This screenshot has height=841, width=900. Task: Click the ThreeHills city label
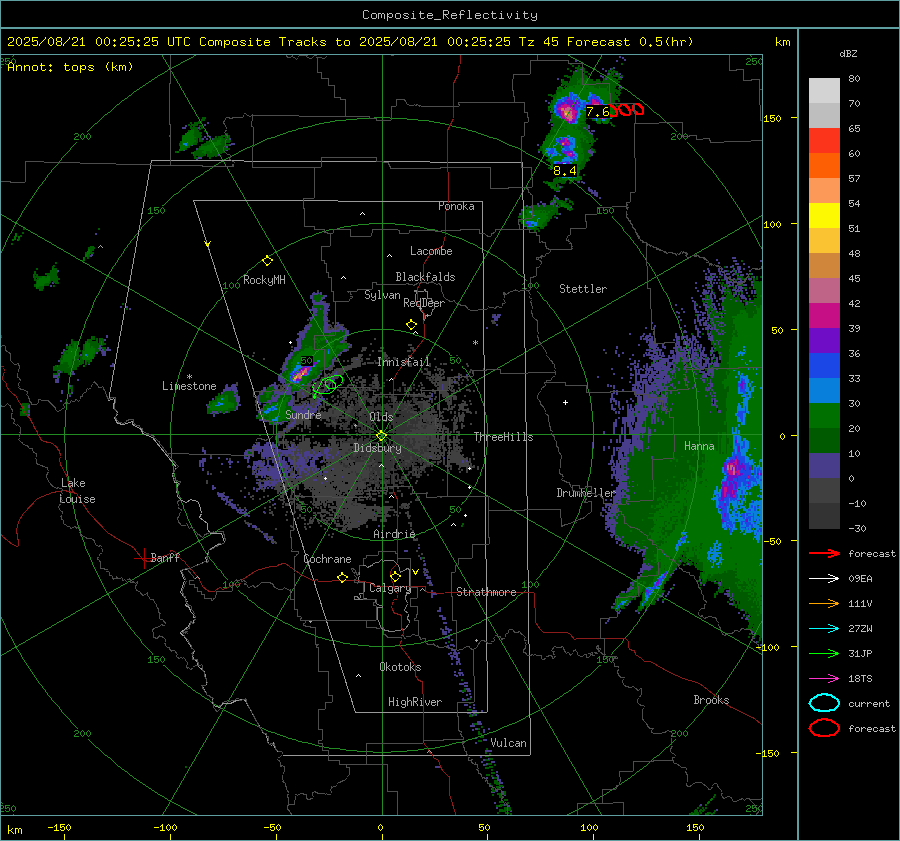[x=503, y=437]
